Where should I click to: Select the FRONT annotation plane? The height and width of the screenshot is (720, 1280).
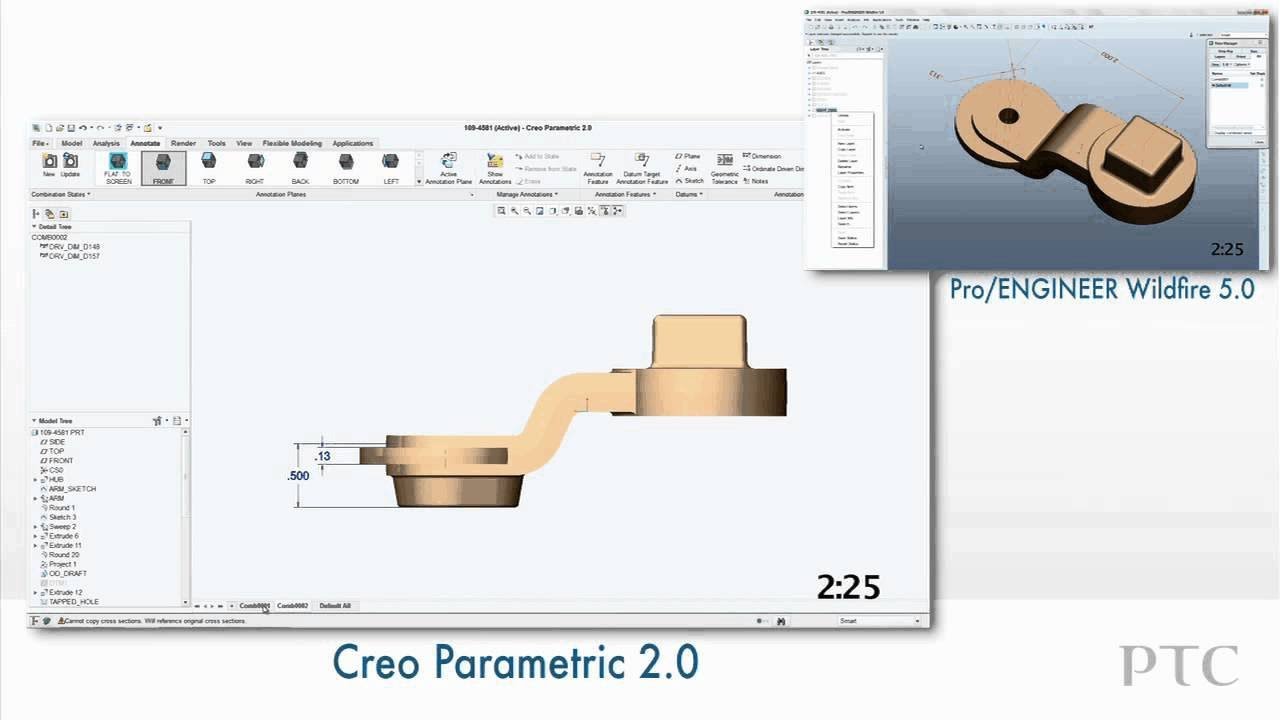[163, 168]
